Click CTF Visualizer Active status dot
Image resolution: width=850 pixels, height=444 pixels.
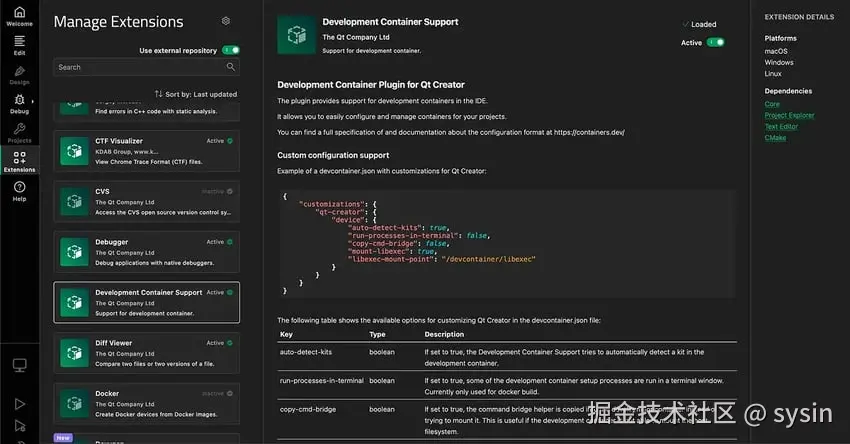click(230, 141)
